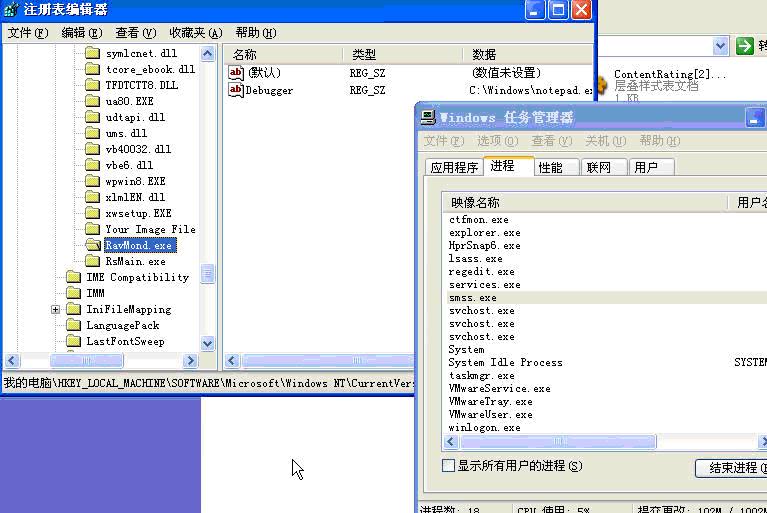767x513 pixels.
Task: Click the green Go arrow in Explorer window
Action: point(744,46)
